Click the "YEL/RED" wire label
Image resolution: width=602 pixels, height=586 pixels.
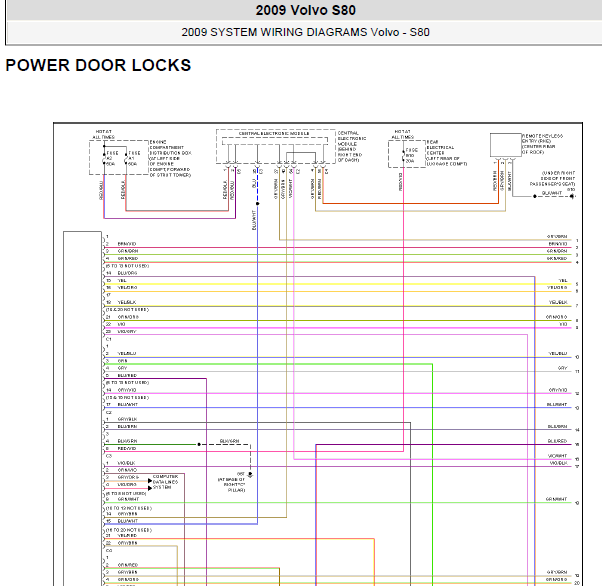(127, 535)
